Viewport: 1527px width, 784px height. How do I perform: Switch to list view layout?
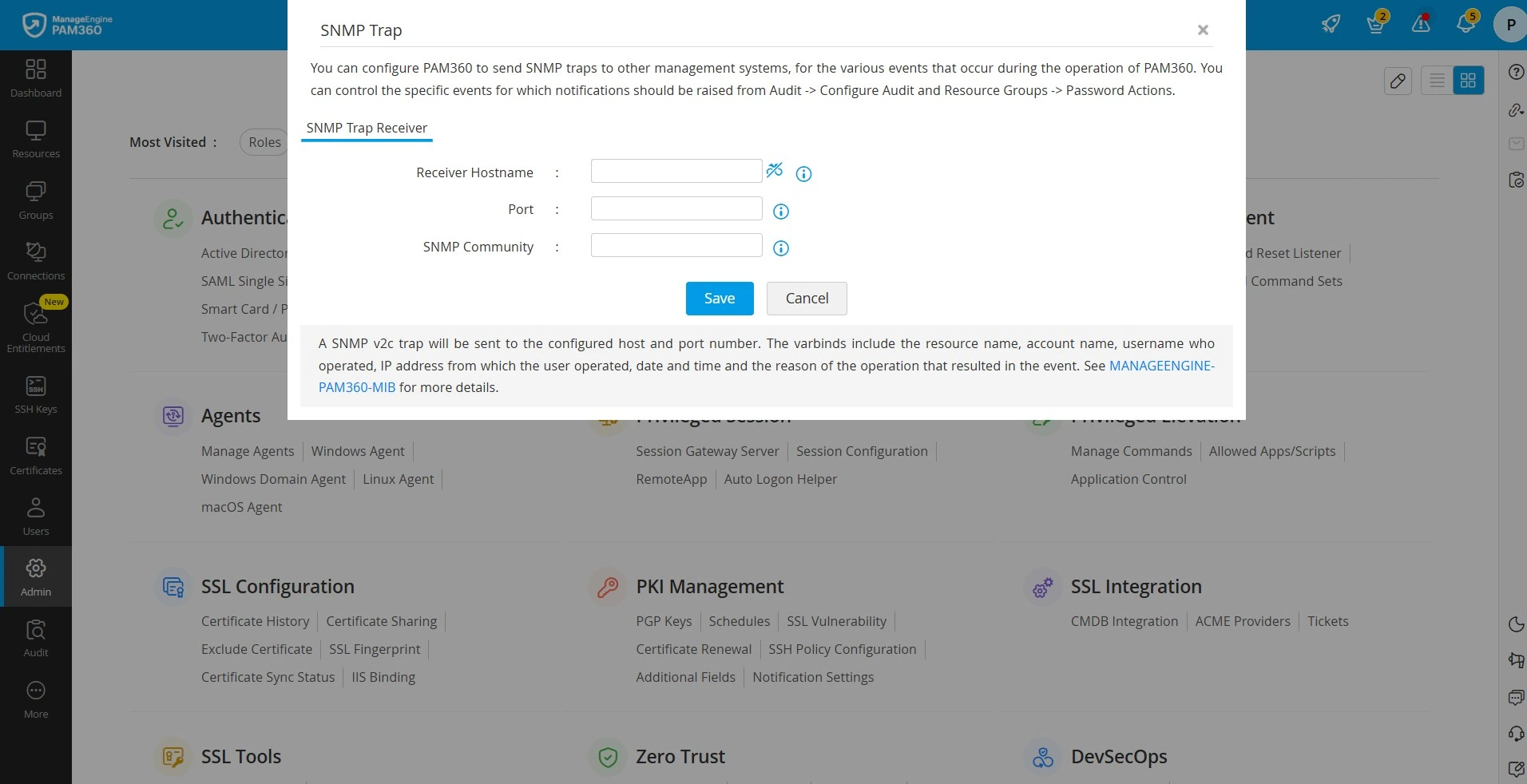[x=1437, y=81]
